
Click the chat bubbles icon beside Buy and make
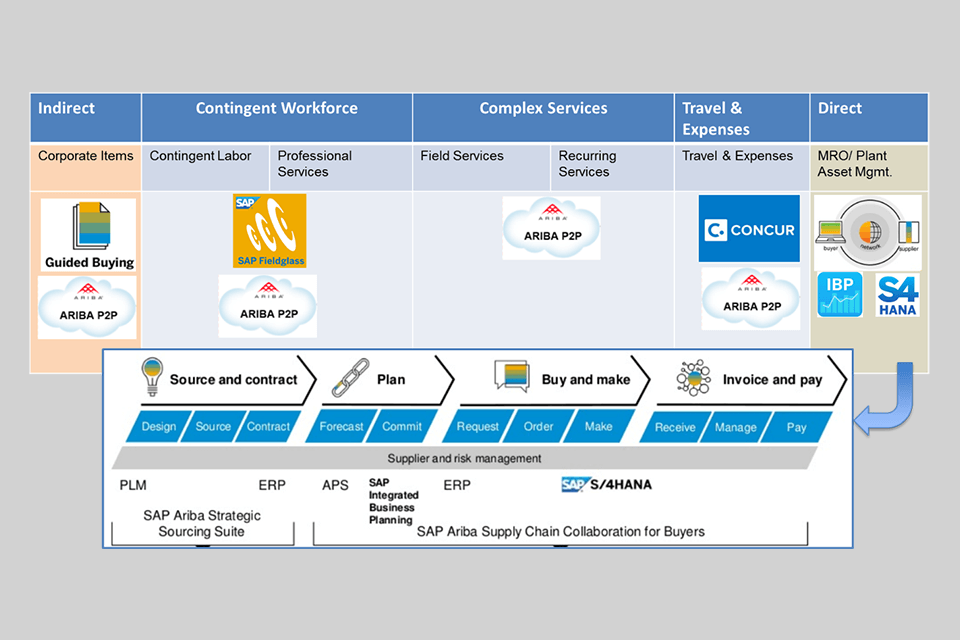512,375
